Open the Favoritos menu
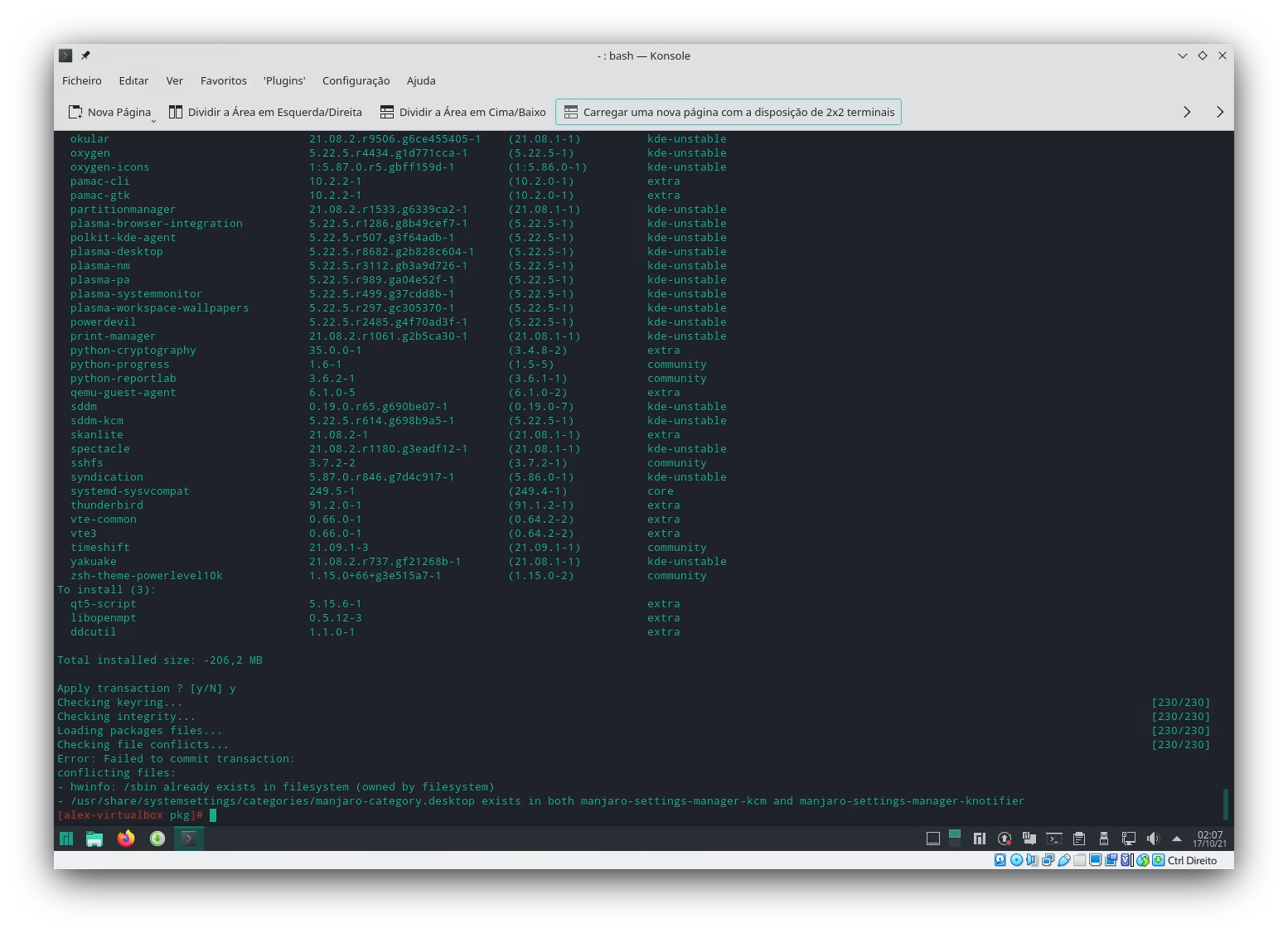1288x933 pixels. point(224,80)
